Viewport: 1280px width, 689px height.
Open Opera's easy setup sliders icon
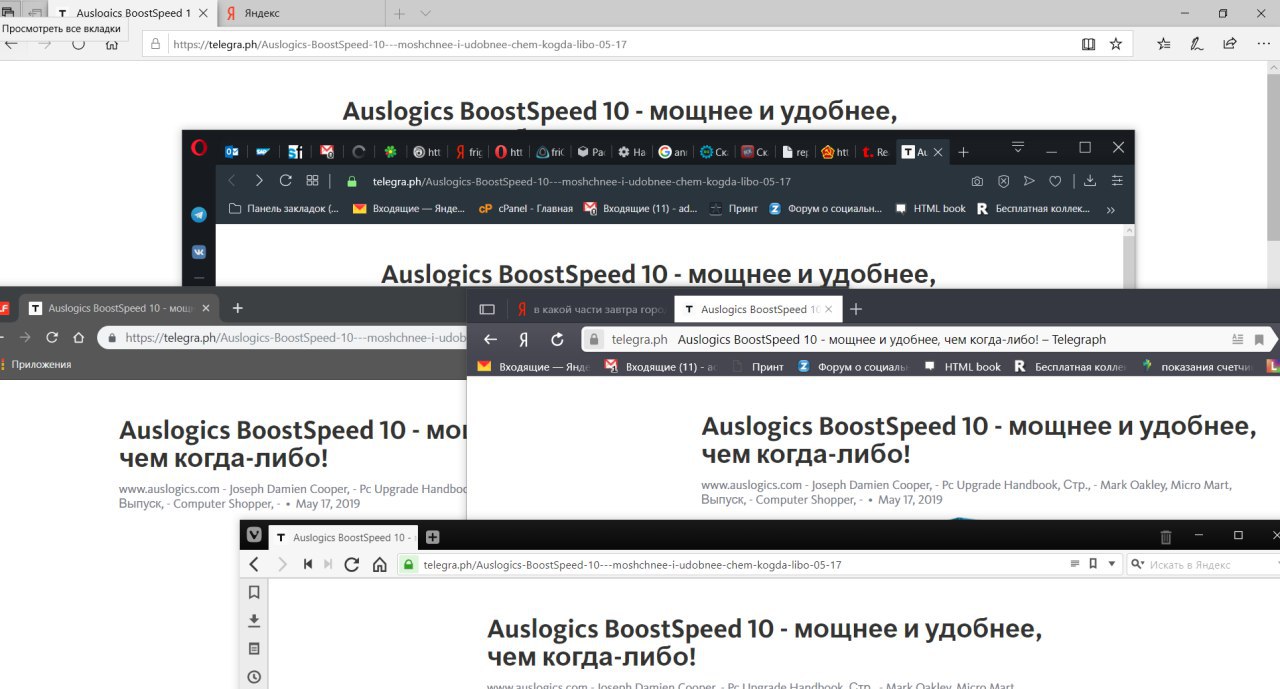1117,181
